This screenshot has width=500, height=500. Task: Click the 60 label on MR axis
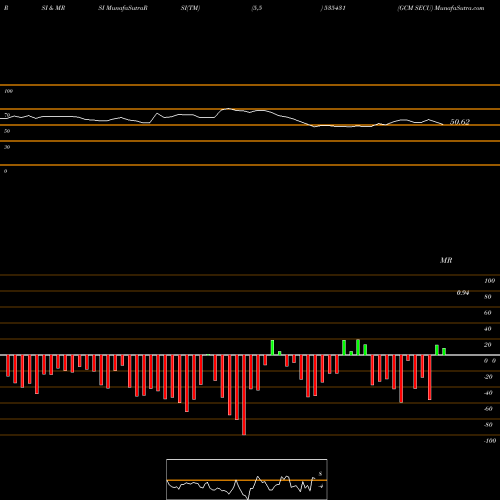[488, 313]
